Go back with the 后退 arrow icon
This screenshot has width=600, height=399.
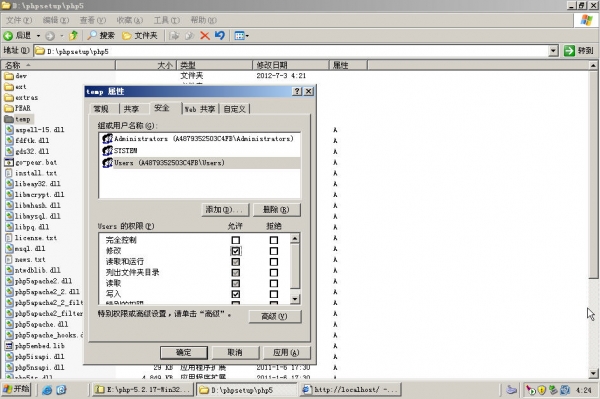[8, 36]
